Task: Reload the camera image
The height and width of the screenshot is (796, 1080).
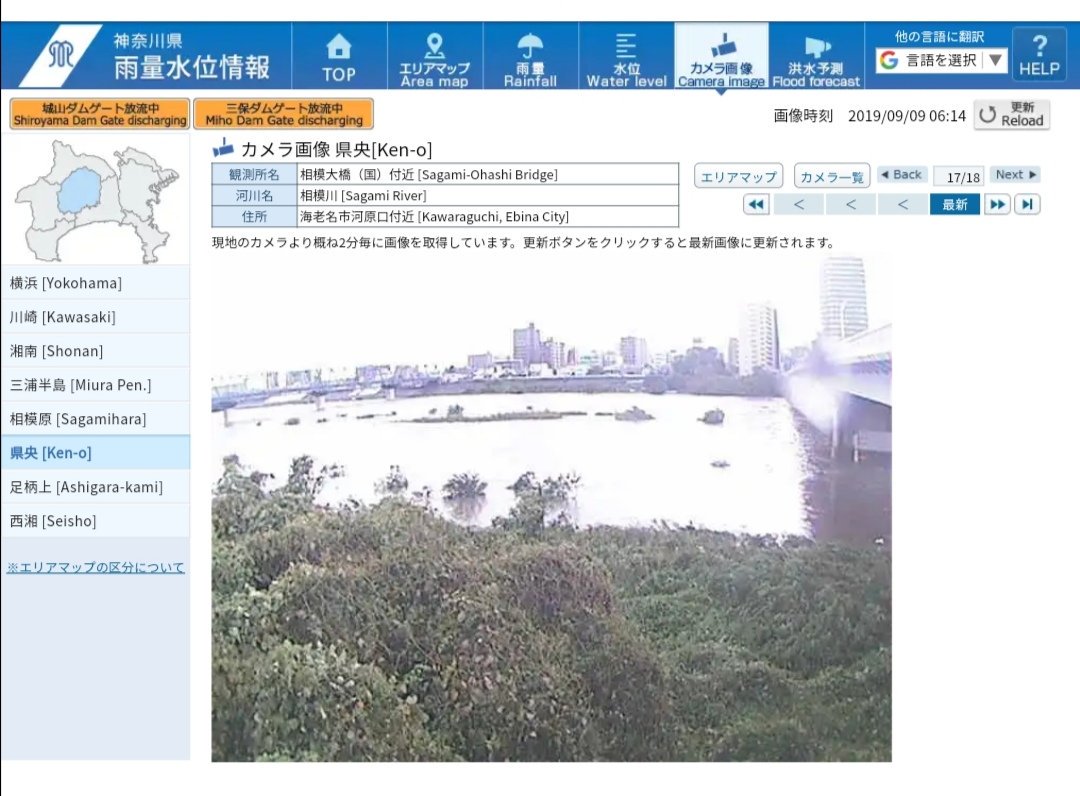Action: coord(1012,114)
